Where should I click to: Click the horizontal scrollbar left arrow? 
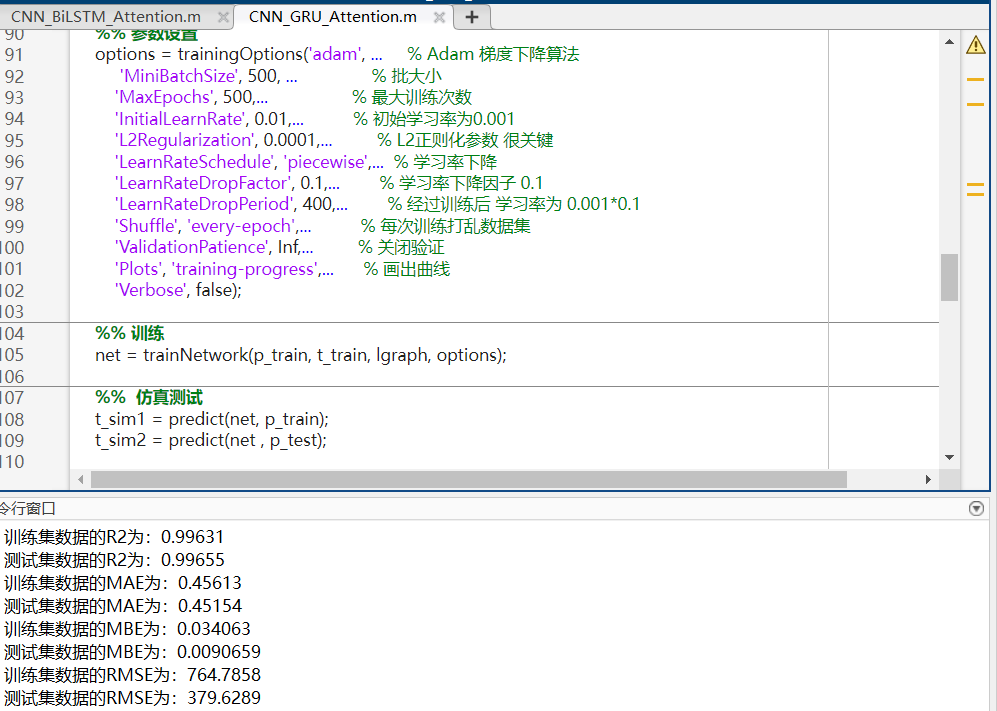click(81, 480)
